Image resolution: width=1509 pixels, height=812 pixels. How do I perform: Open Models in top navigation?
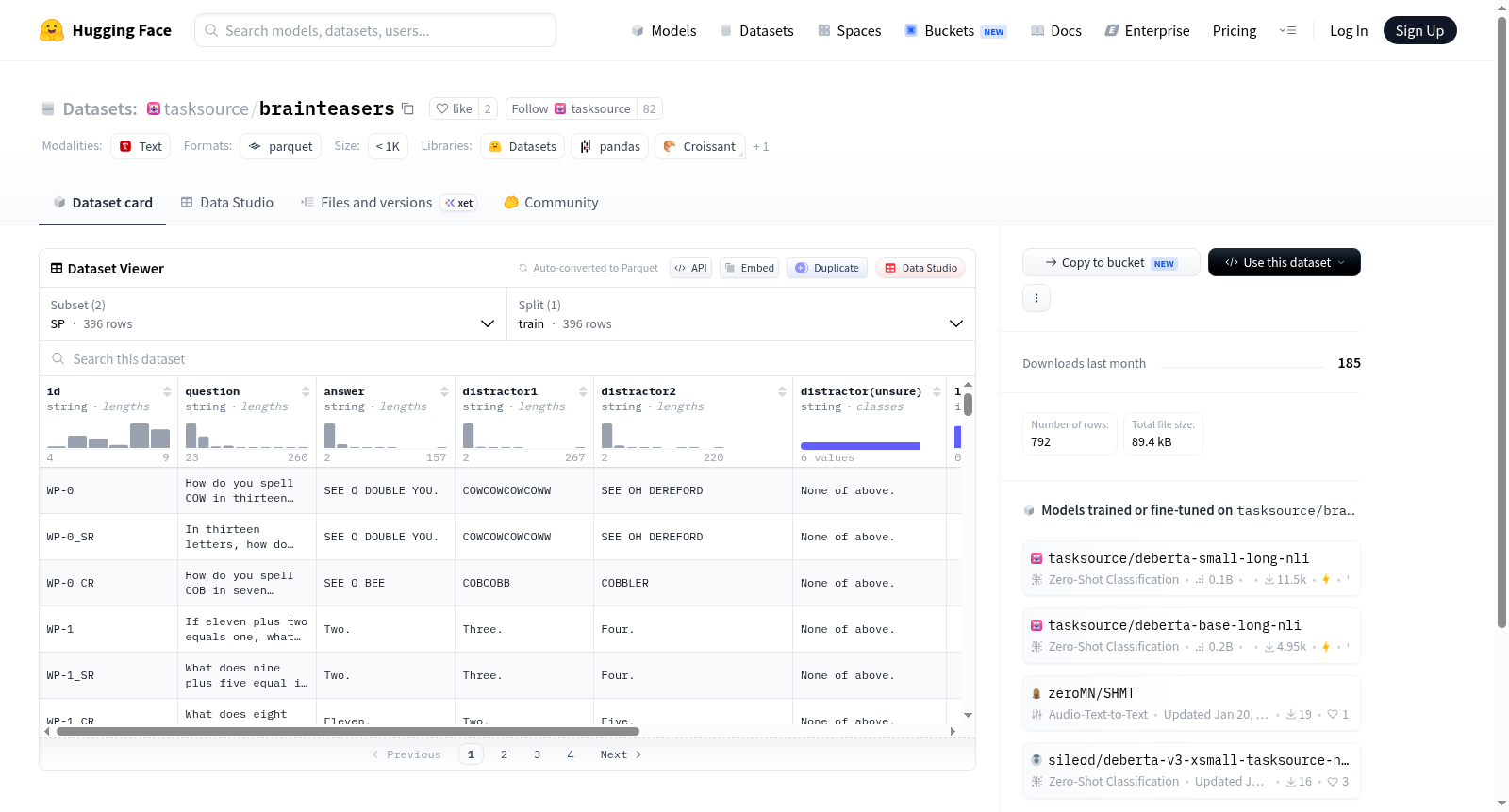[x=664, y=30]
